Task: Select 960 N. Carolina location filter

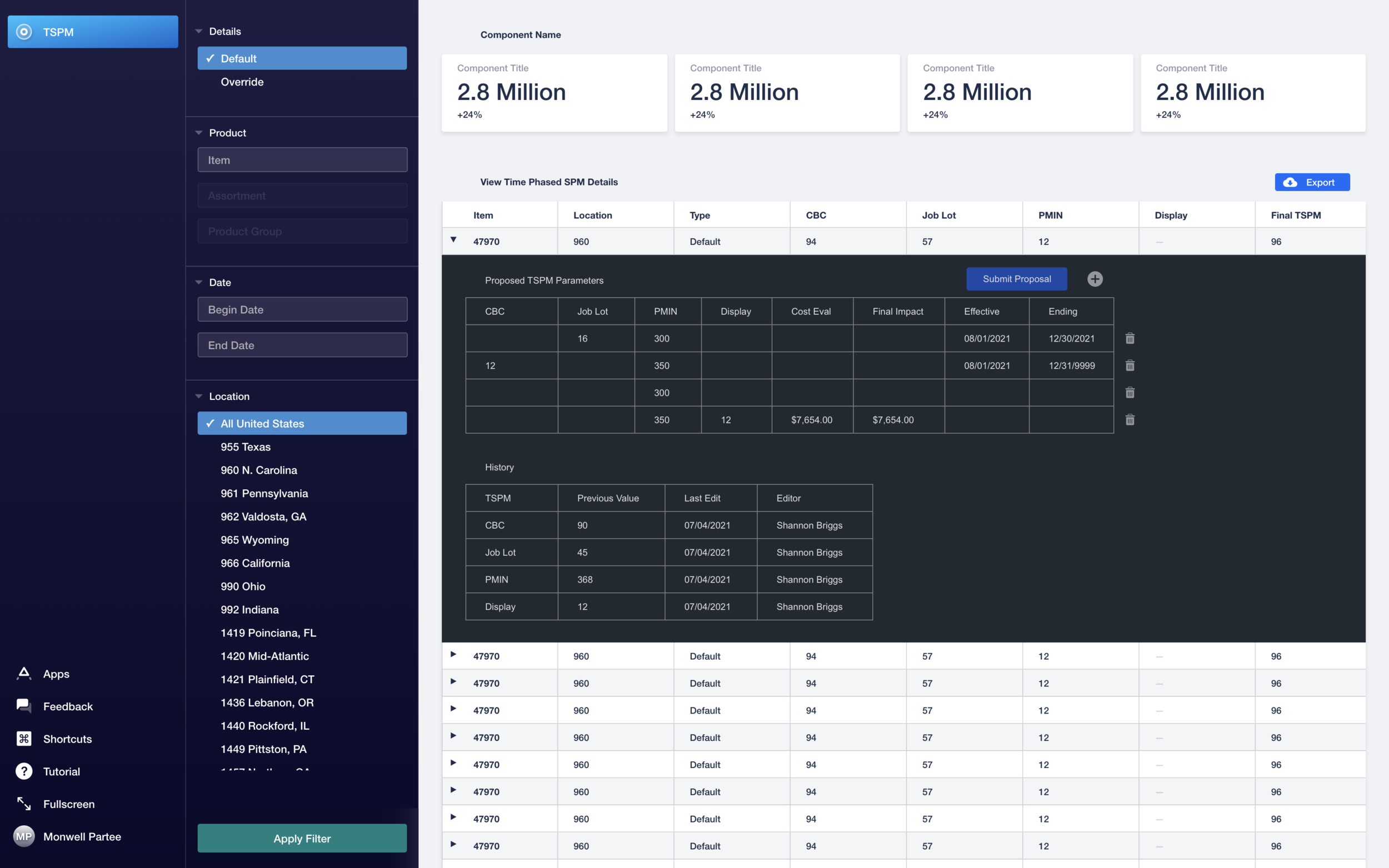Action: pos(258,470)
